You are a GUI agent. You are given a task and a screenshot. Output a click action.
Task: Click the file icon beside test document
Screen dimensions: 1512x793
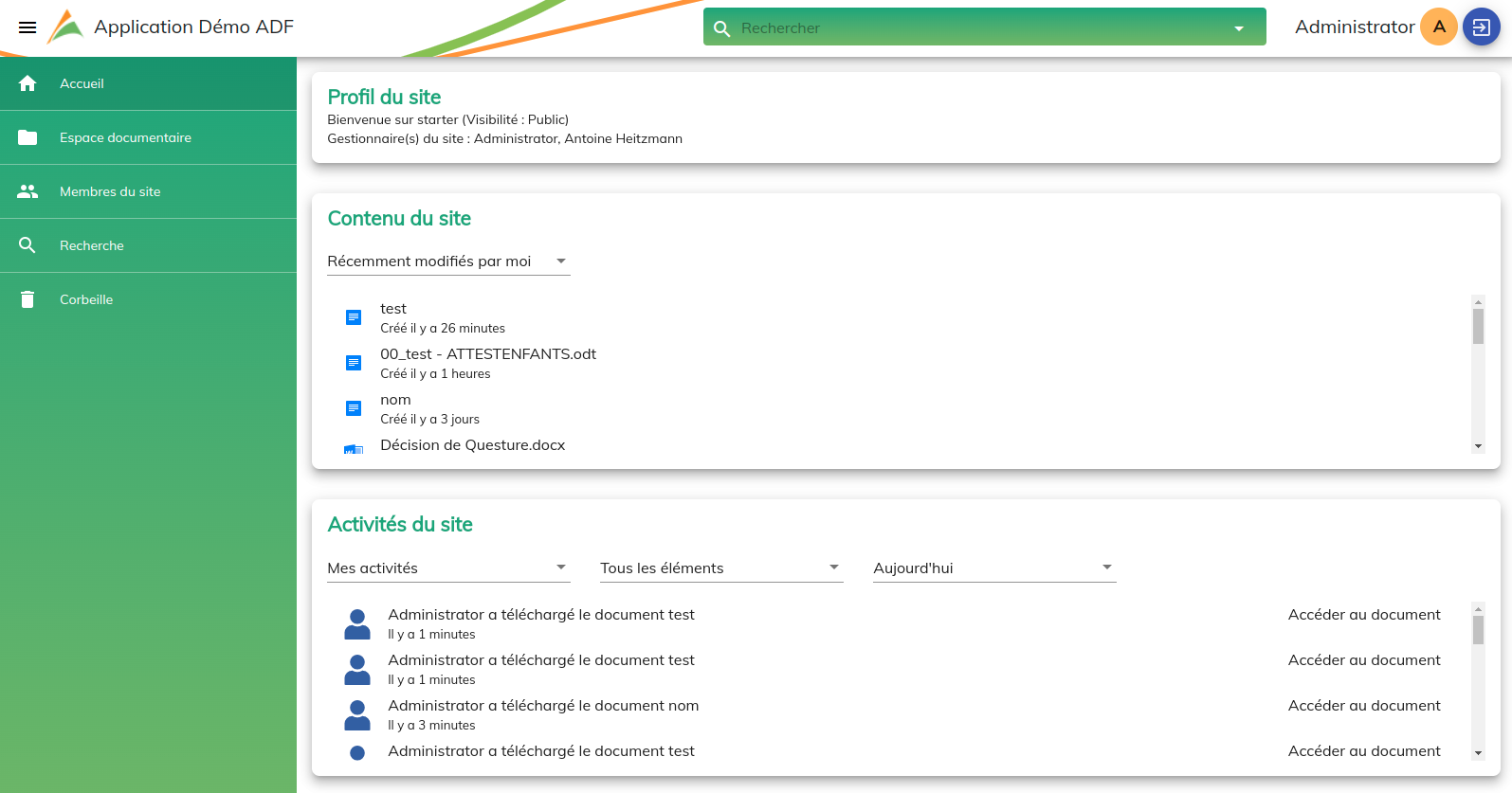click(x=354, y=317)
